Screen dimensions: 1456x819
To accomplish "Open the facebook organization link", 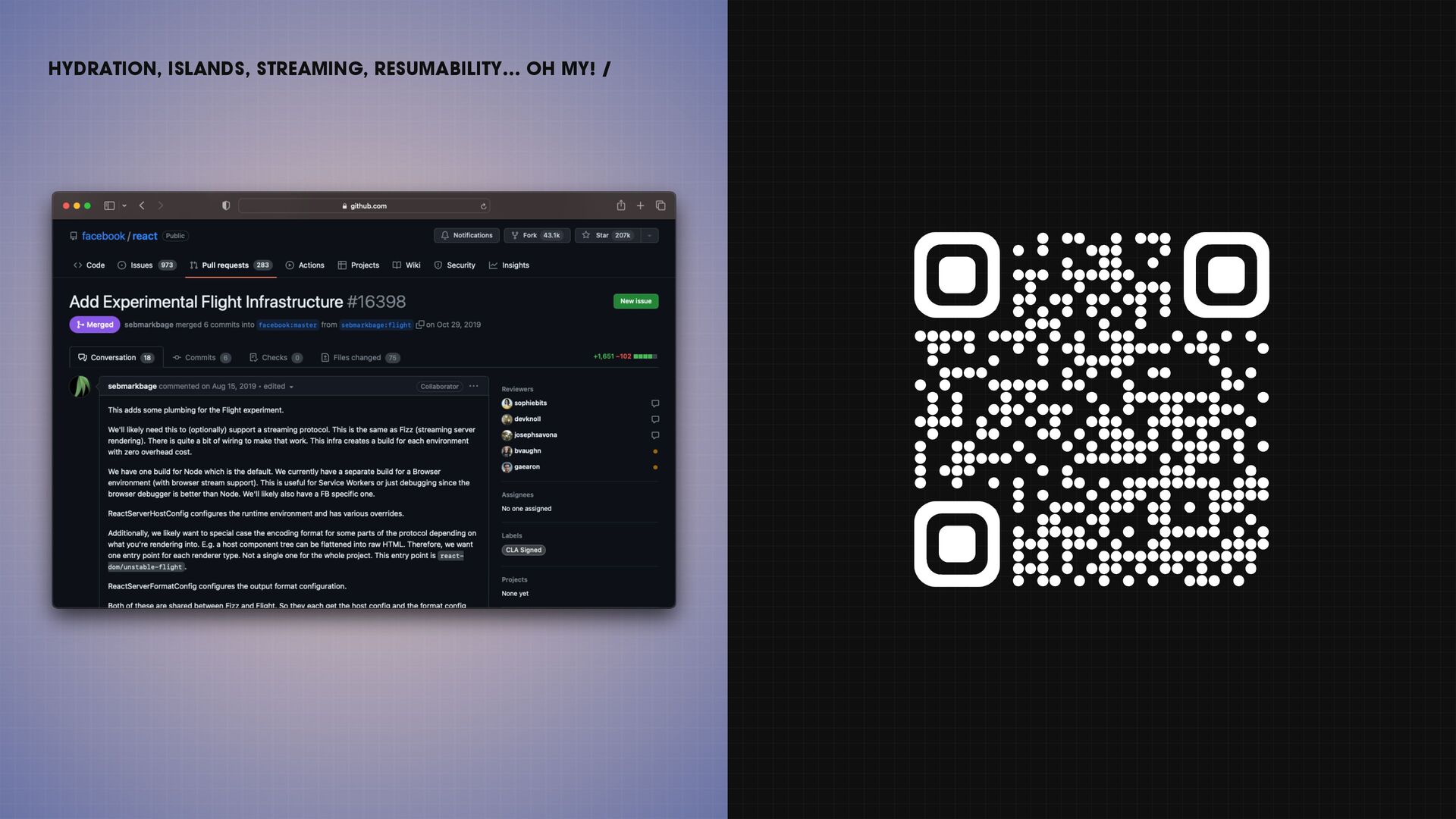I will (x=103, y=236).
